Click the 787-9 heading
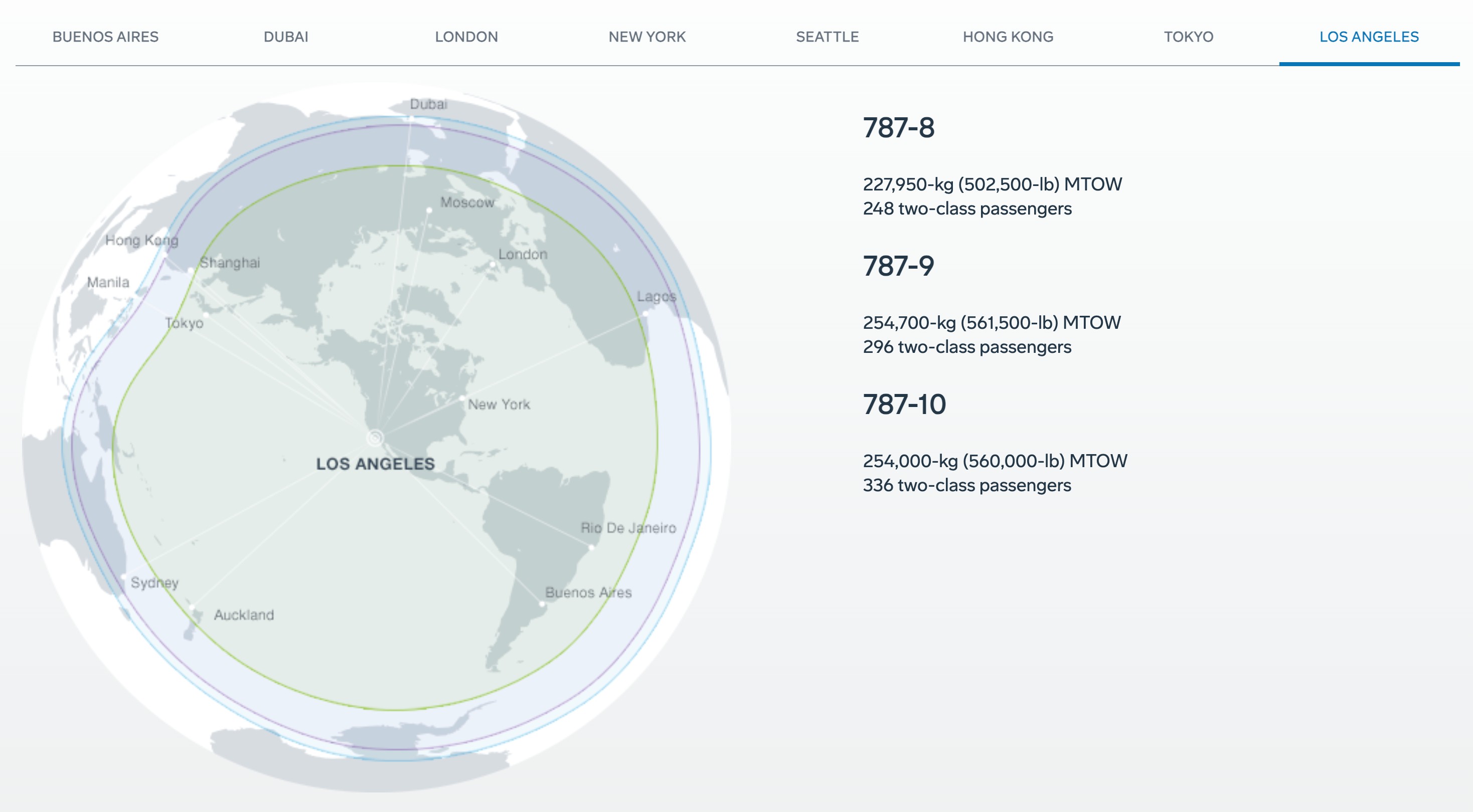1473x812 pixels. coord(898,266)
